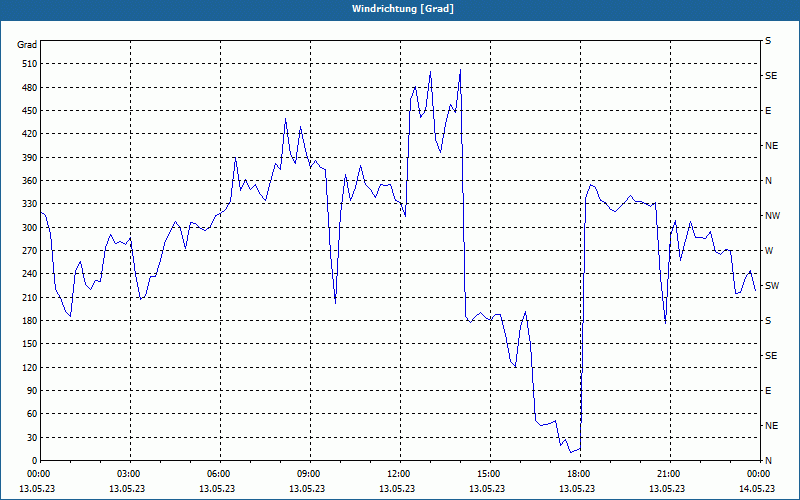The image size is (800, 500).
Task: Click the 'E' compass label level with 90
Action: pyautogui.click(x=768, y=391)
